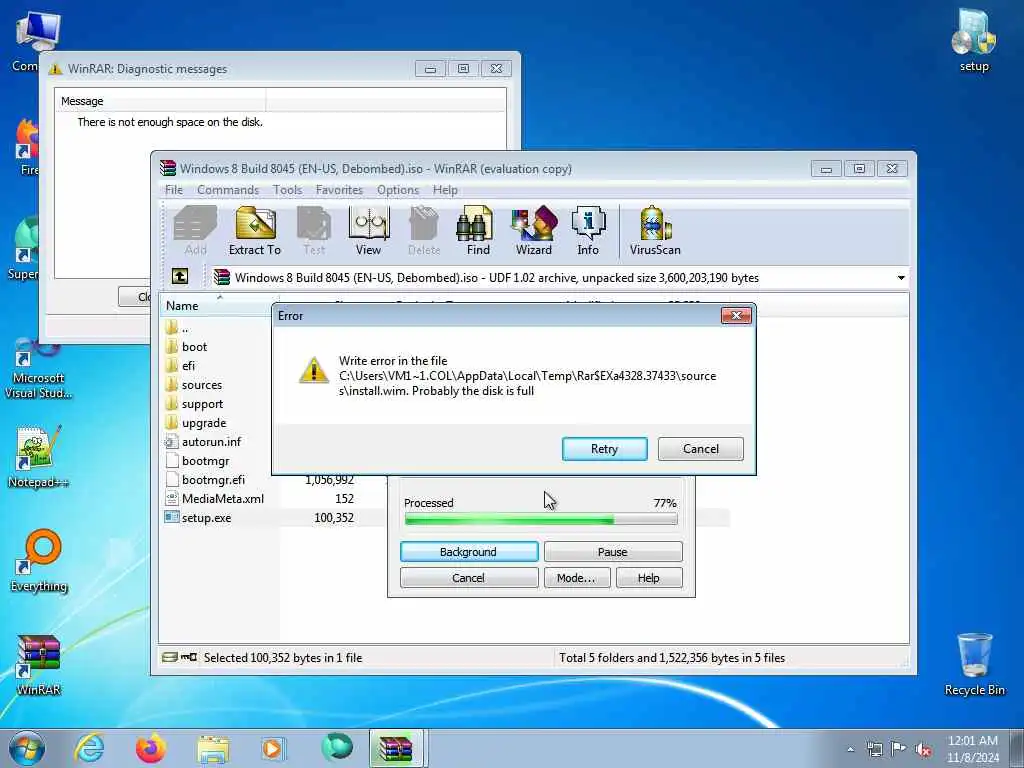Show hidden tray icons arrow

click(850, 750)
